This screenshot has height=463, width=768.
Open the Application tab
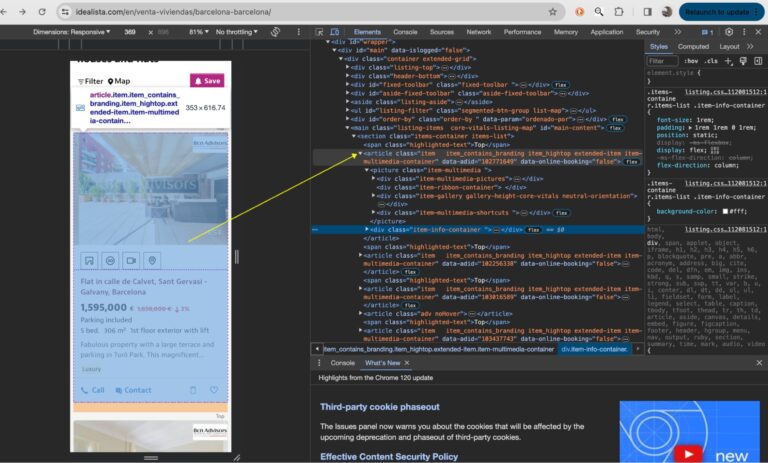[606, 32]
